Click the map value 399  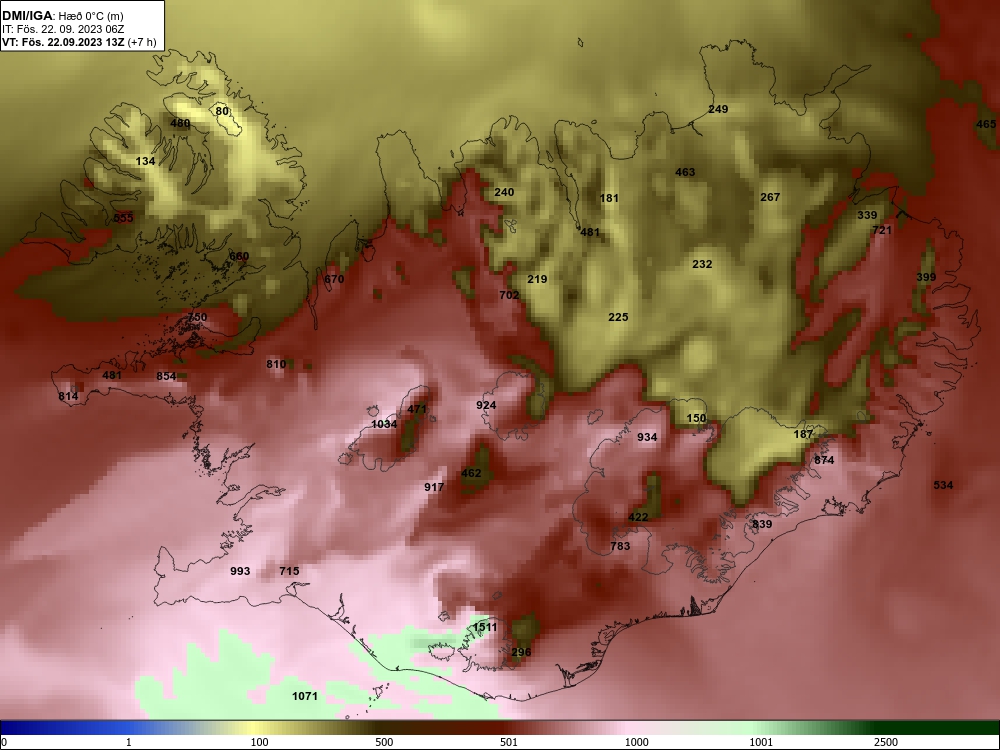[x=926, y=277]
